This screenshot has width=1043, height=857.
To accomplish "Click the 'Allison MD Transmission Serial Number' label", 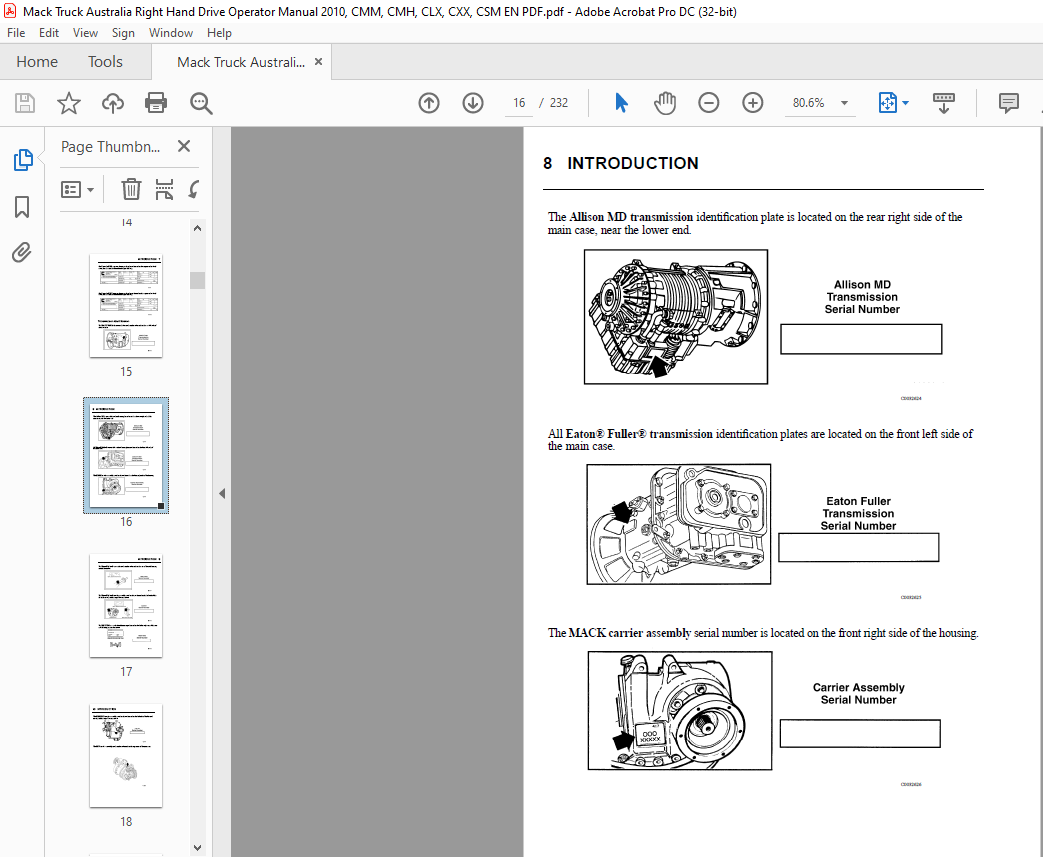I will [862, 297].
